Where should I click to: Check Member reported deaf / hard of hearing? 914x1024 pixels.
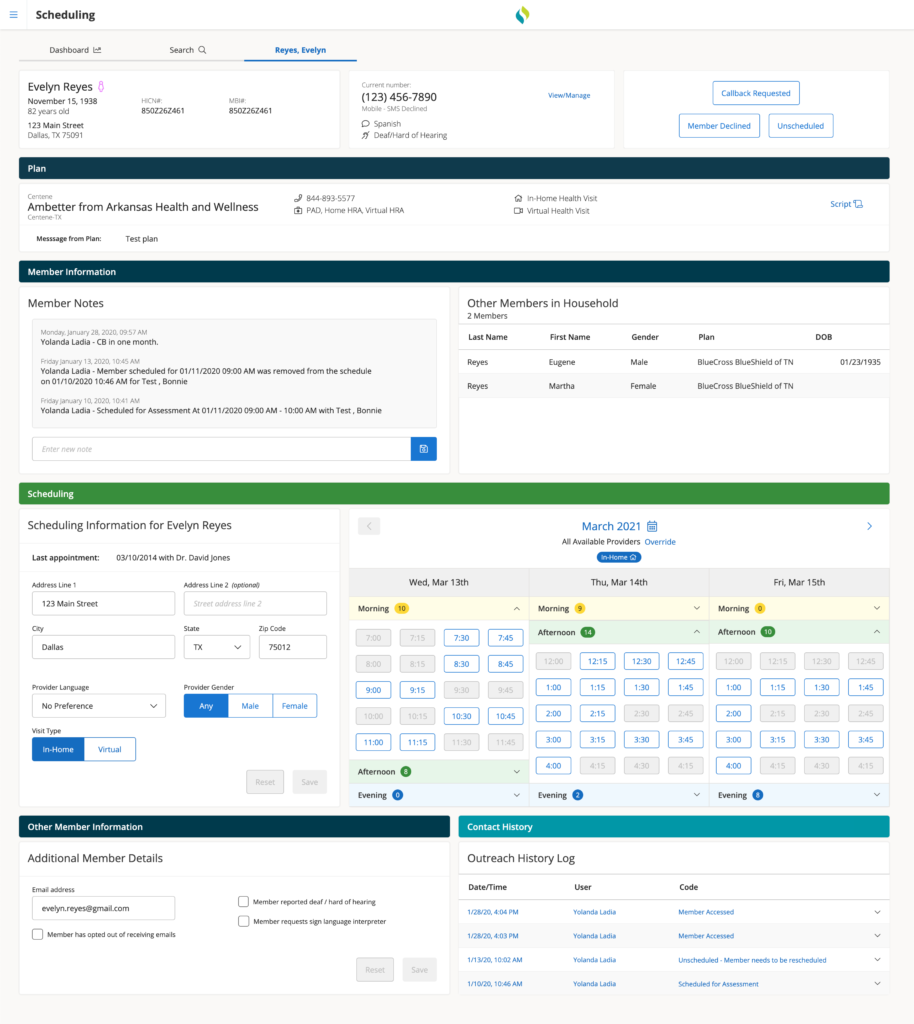point(244,901)
